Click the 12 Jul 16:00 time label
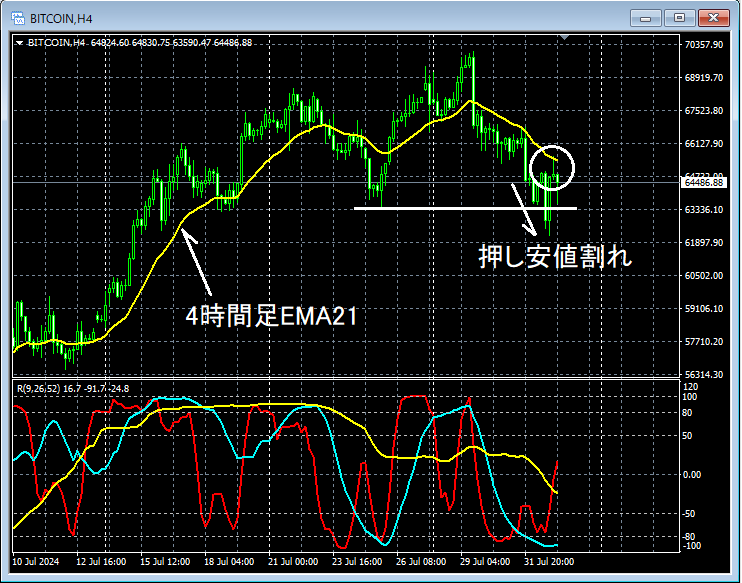This screenshot has height=583, width=742. tap(101, 562)
